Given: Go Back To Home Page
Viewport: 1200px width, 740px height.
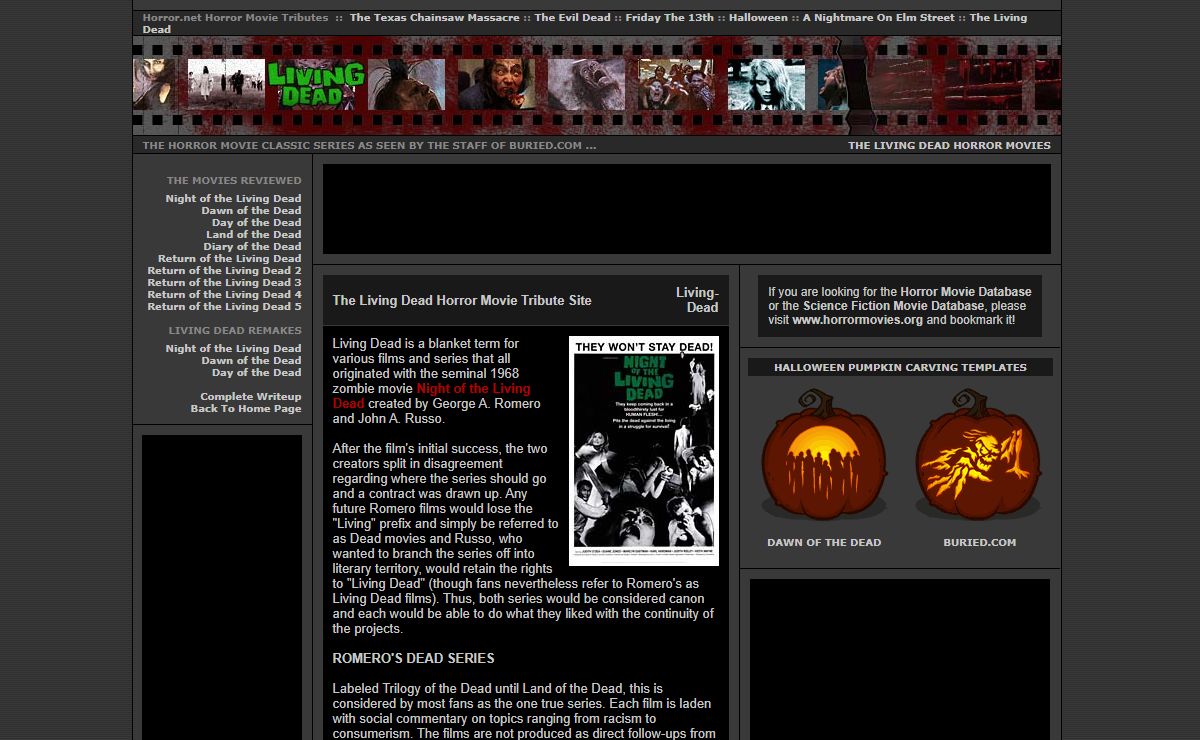Looking at the screenshot, I should pyautogui.click(x=246, y=409).
